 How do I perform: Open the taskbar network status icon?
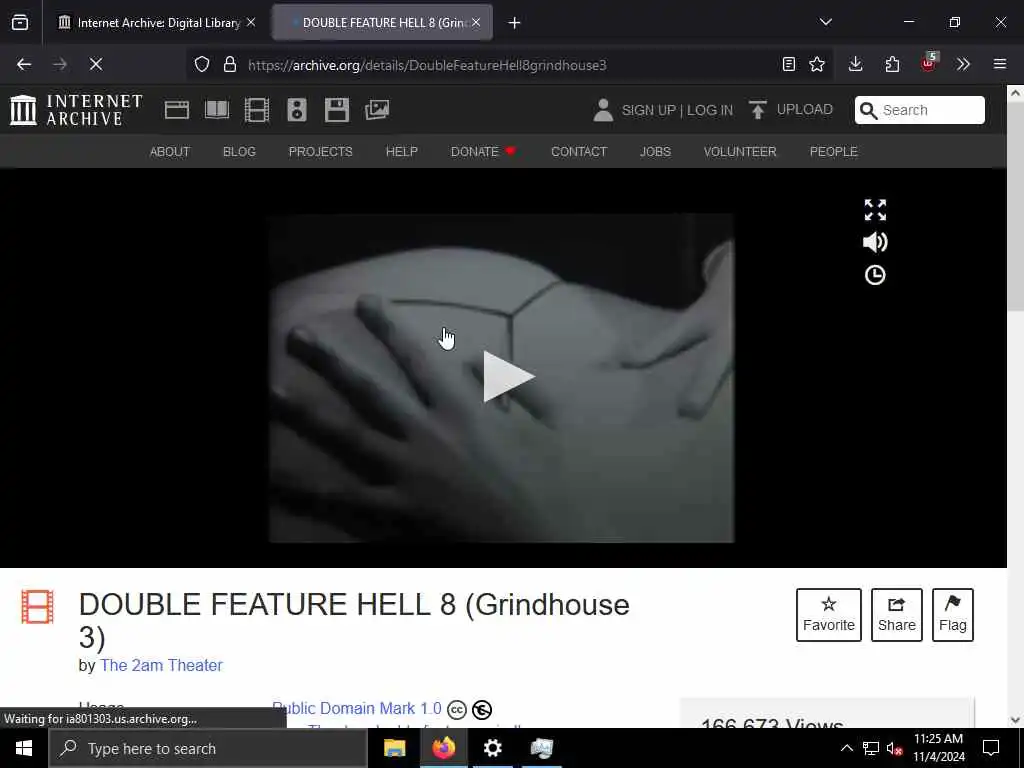click(x=871, y=748)
